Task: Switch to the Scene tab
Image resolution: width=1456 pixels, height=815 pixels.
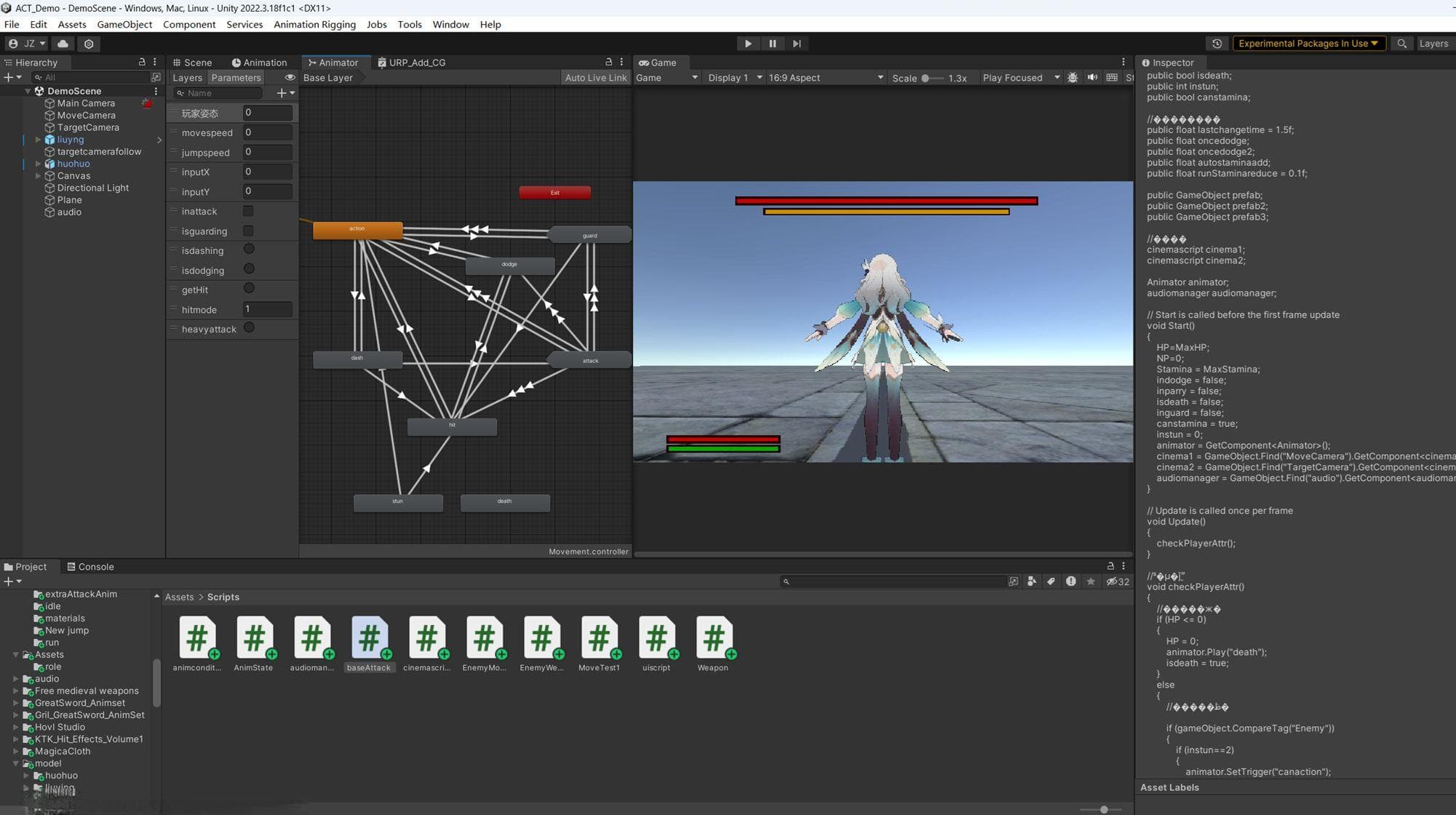Action: click(x=192, y=63)
